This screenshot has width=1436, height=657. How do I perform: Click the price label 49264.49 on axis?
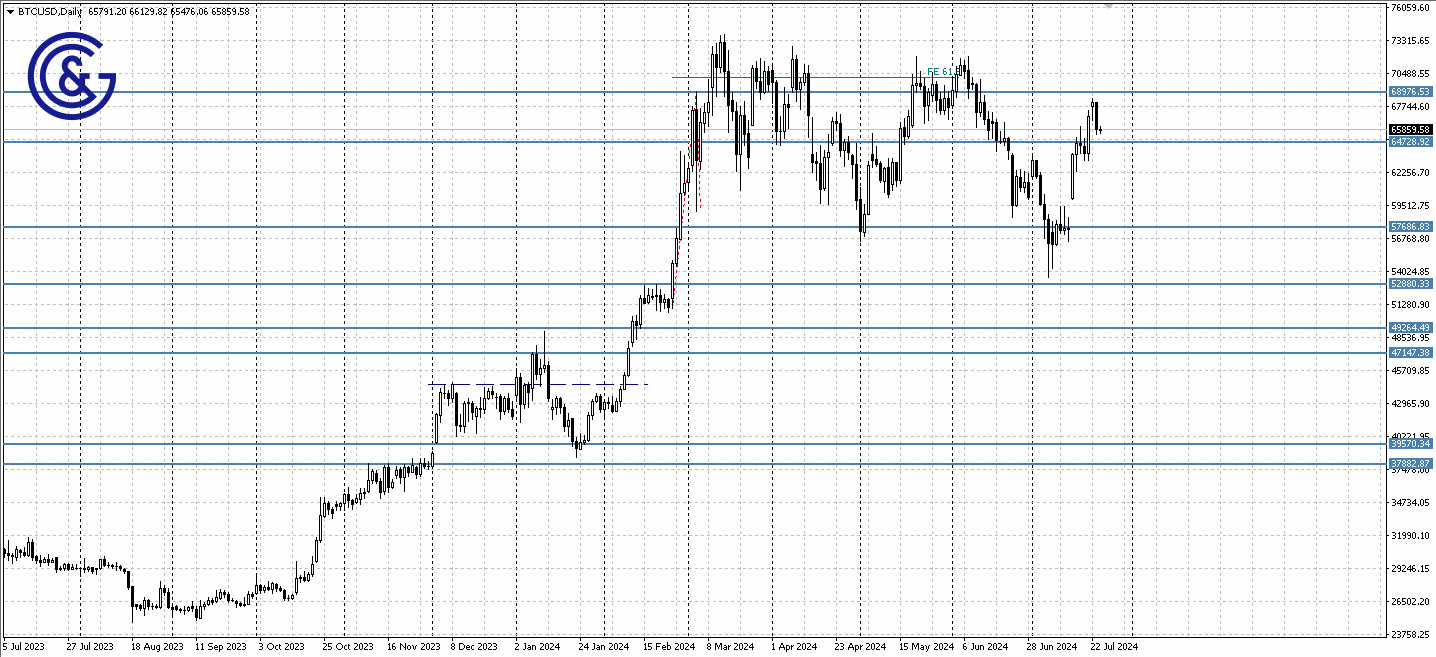[x=1409, y=327]
